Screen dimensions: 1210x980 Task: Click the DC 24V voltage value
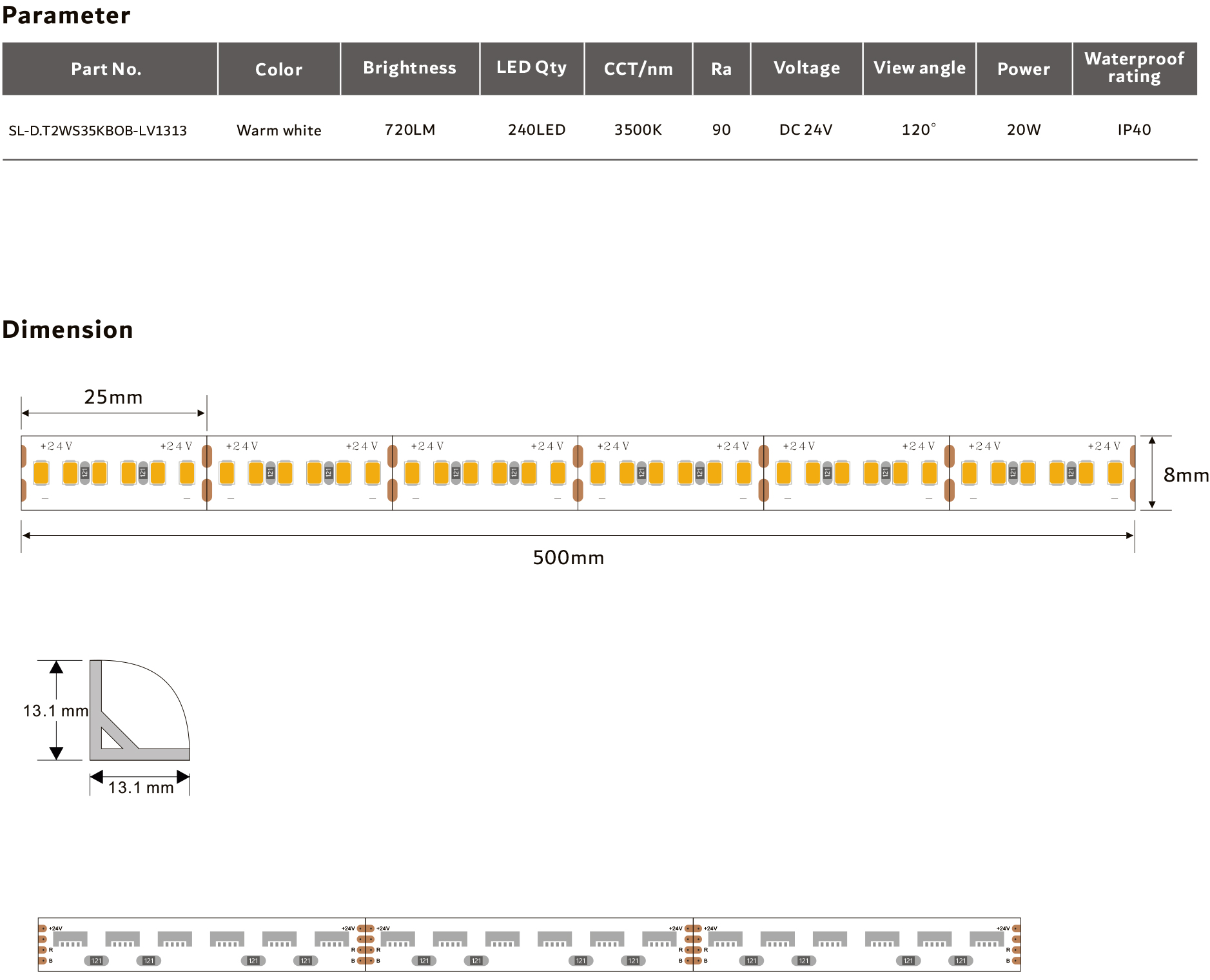(x=805, y=130)
